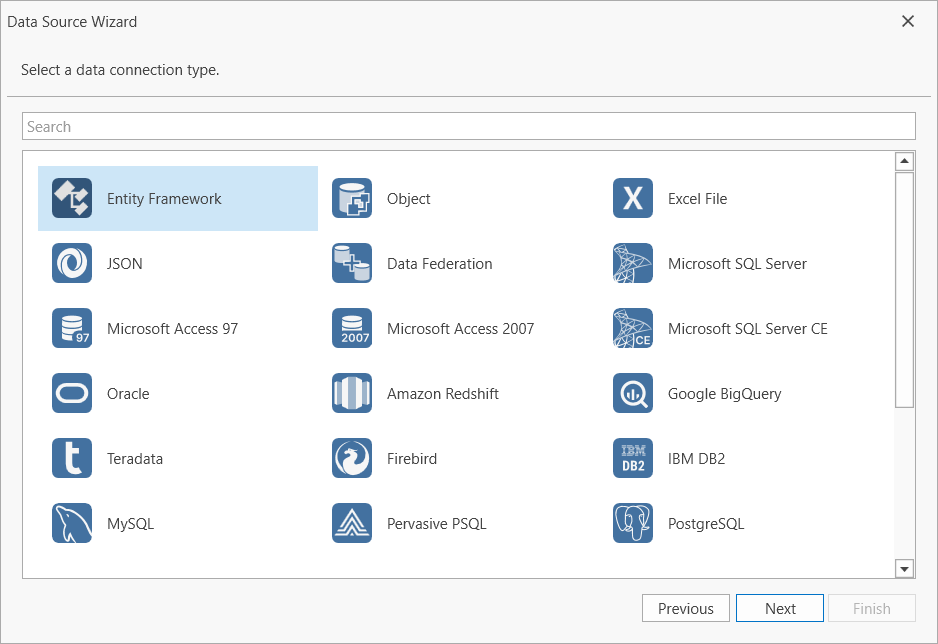938x644 pixels.
Task: Pick the Teradata connection icon
Action: click(70, 458)
